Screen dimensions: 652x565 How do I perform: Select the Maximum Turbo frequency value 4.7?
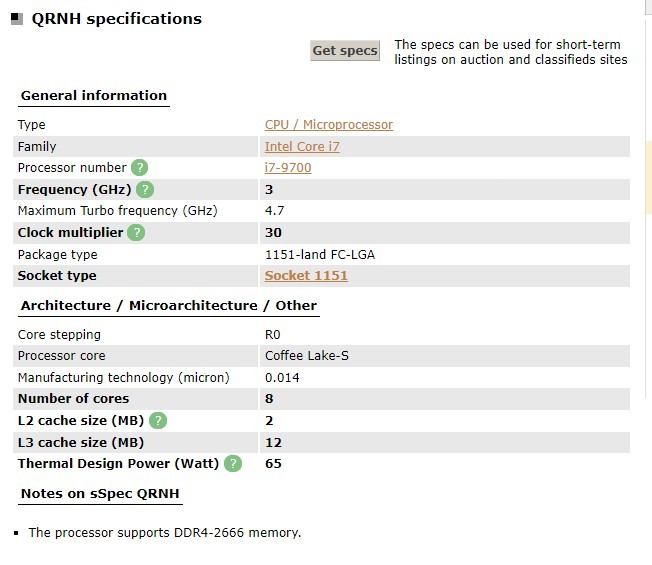pyautogui.click(x=274, y=211)
